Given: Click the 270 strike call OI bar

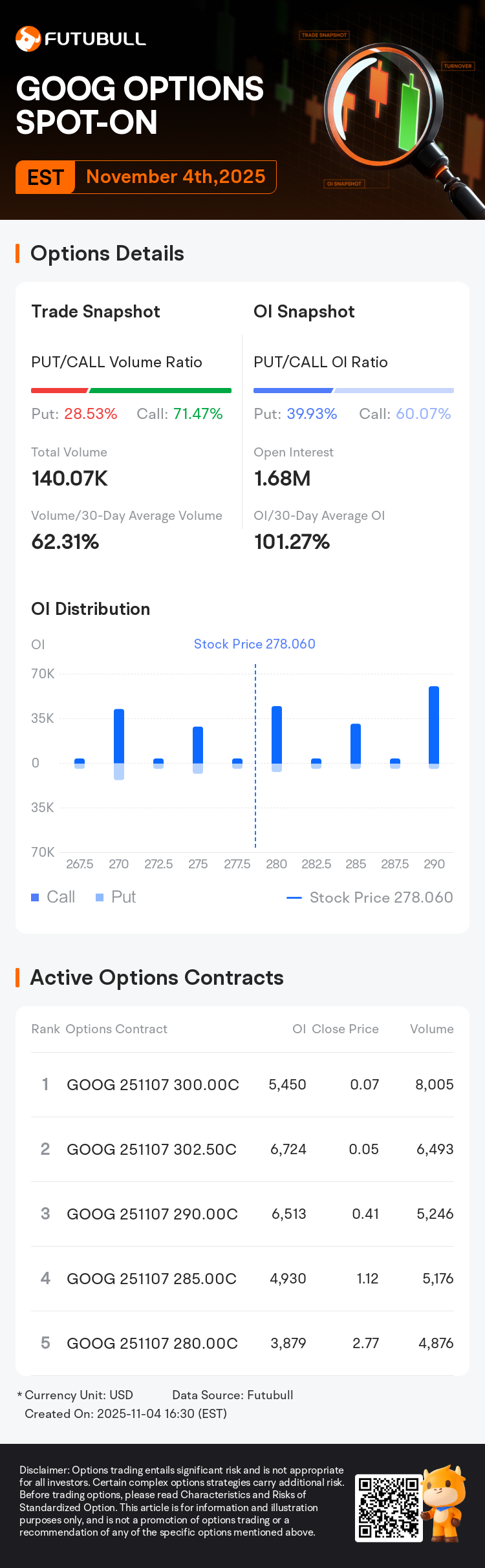Looking at the screenshot, I should (119, 736).
